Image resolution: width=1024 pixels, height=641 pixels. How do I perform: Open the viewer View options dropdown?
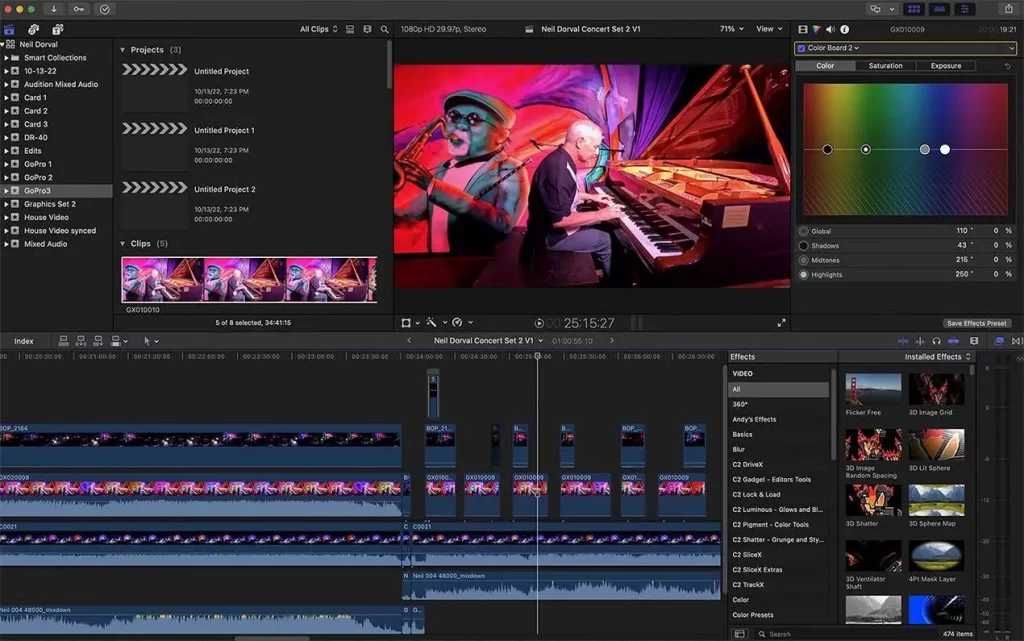[x=769, y=29]
